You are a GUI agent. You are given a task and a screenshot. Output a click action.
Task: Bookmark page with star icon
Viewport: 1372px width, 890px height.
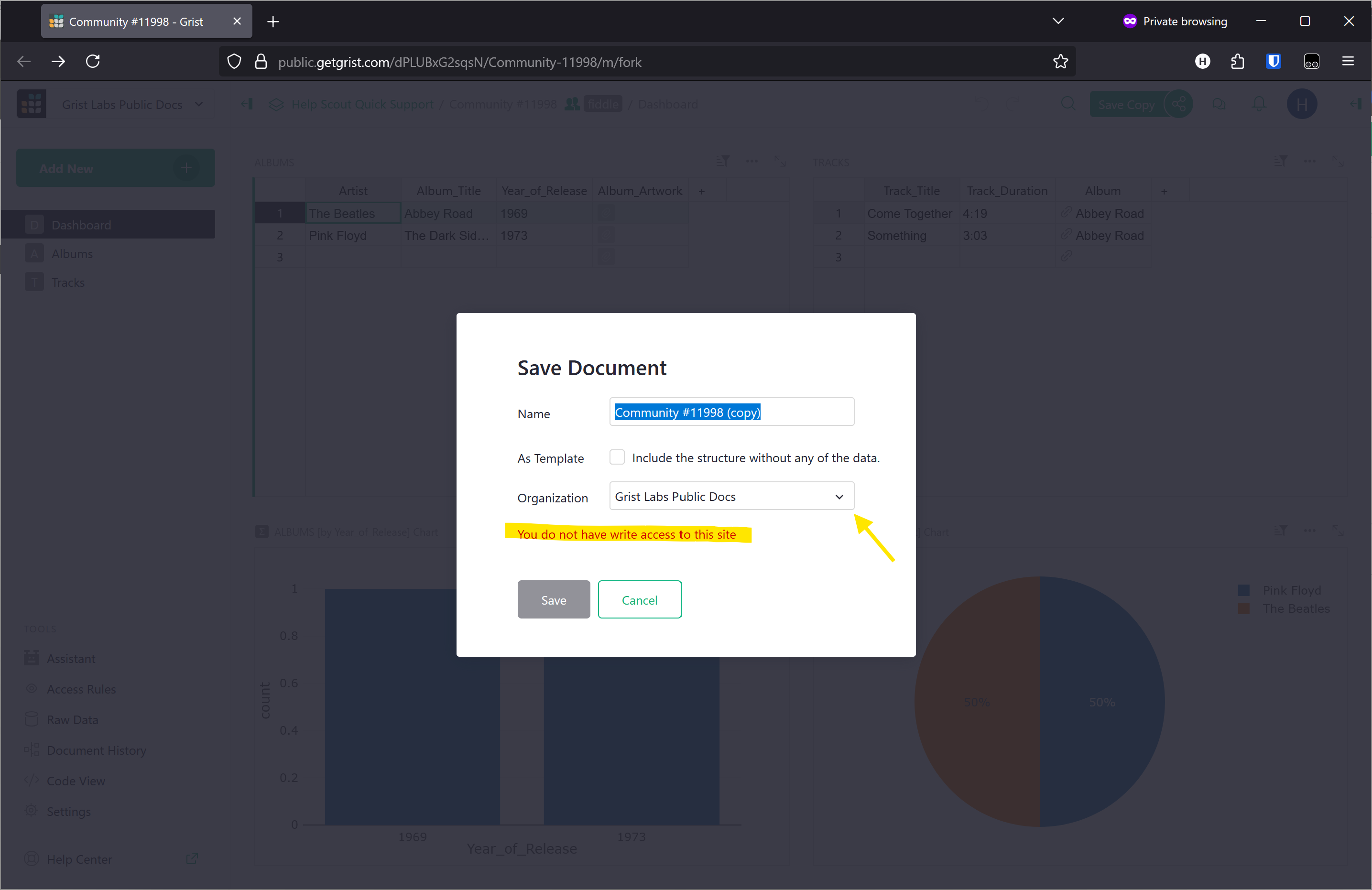pos(1060,61)
